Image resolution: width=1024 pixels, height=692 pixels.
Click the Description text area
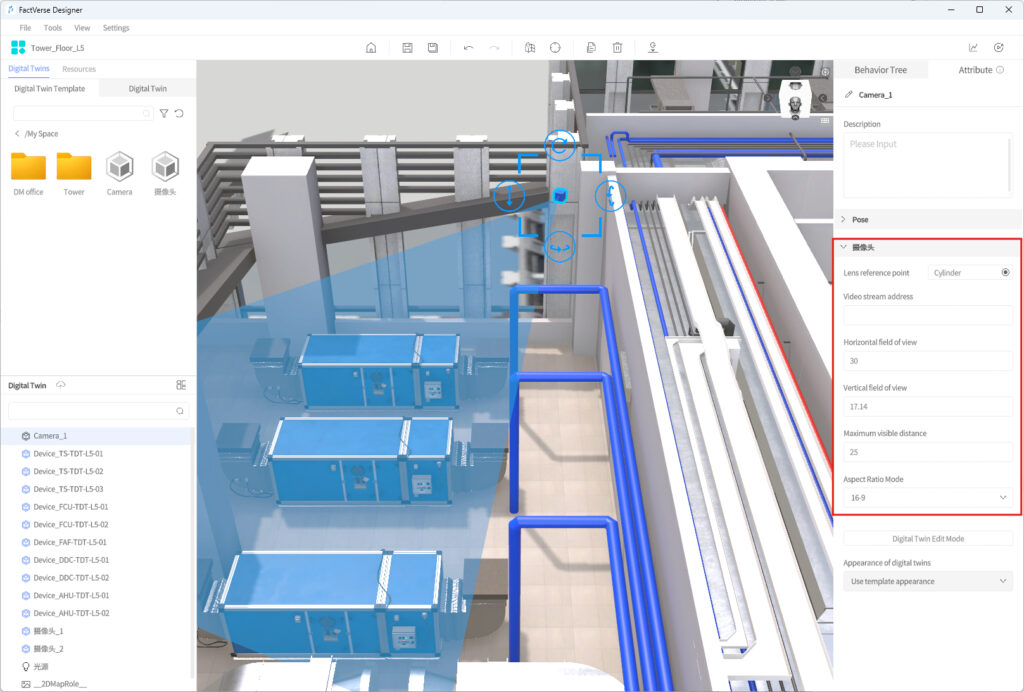point(928,165)
